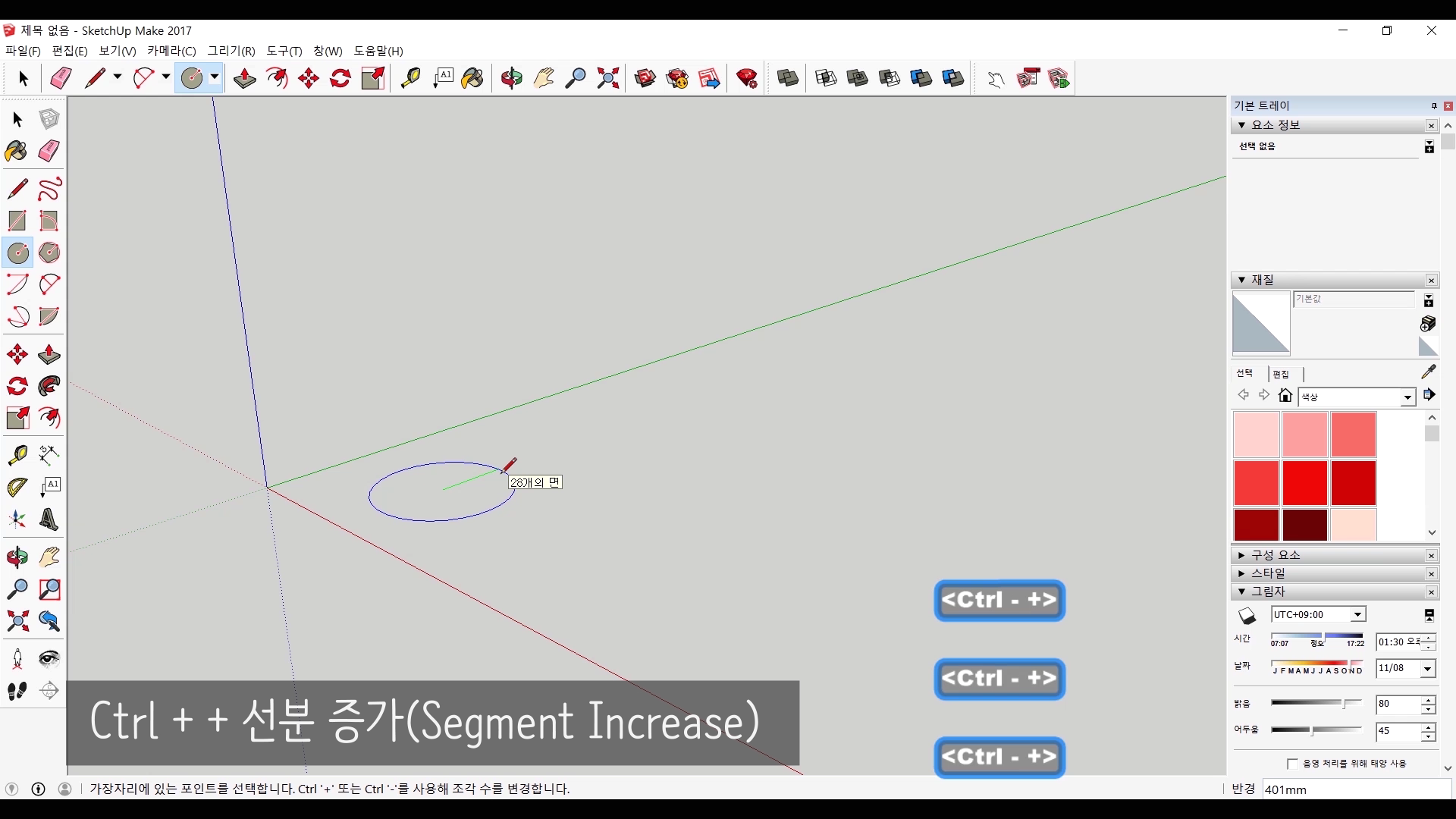Click the materials home button
Viewport: 1456px width, 819px height.
pos(1285,395)
